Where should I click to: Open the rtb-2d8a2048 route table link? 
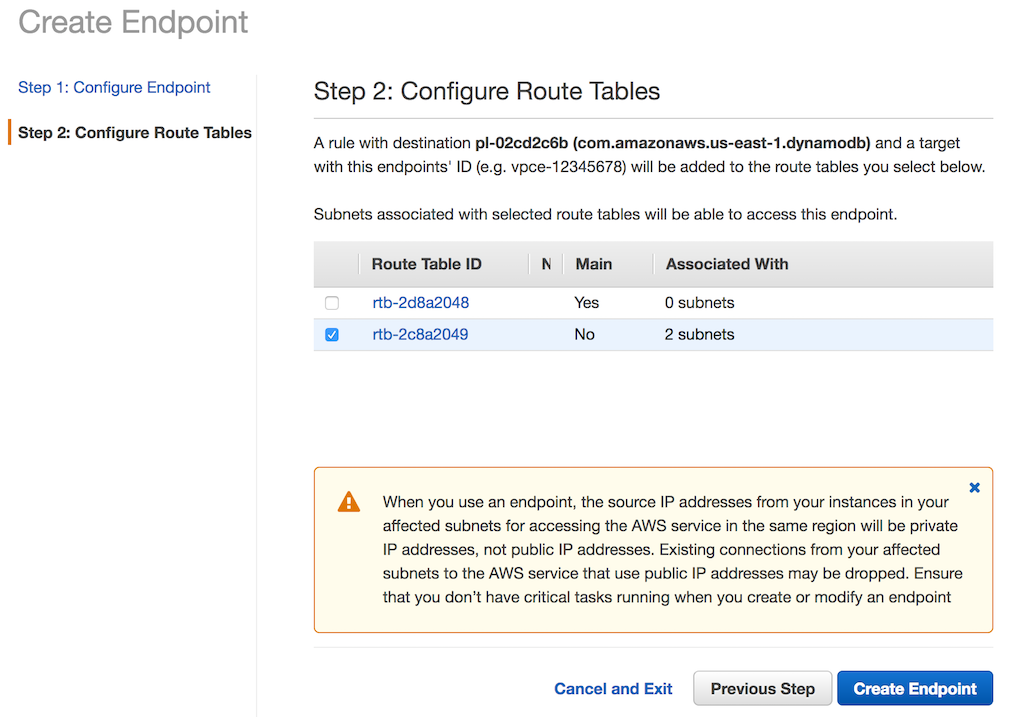point(420,303)
